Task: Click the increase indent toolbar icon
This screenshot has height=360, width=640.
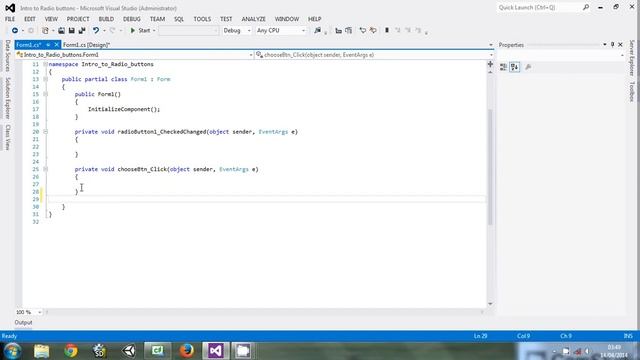Action: [x=349, y=31]
